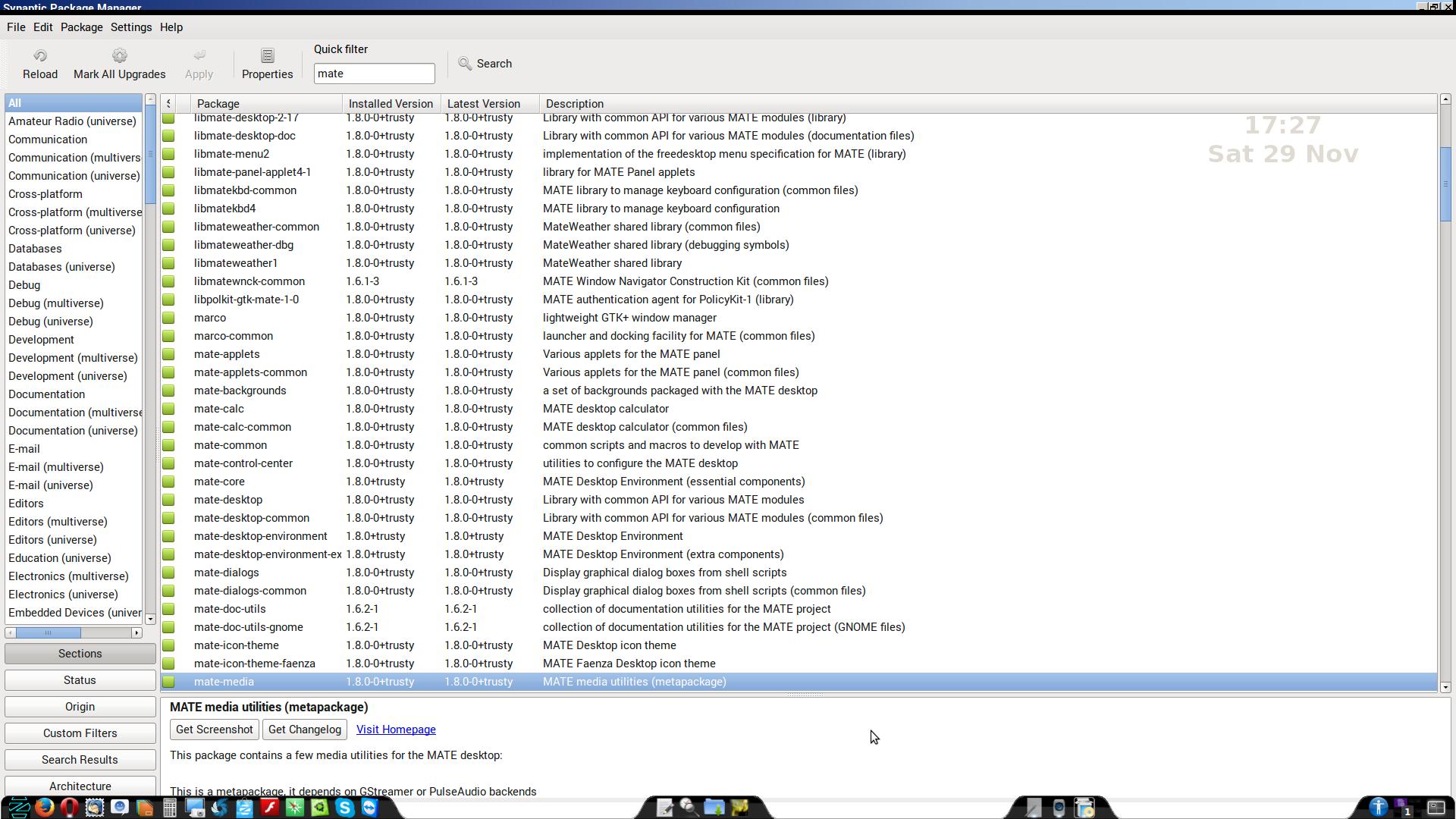This screenshot has height=819, width=1456.
Task: Sort by the Installed Version column header
Action: [x=391, y=104]
